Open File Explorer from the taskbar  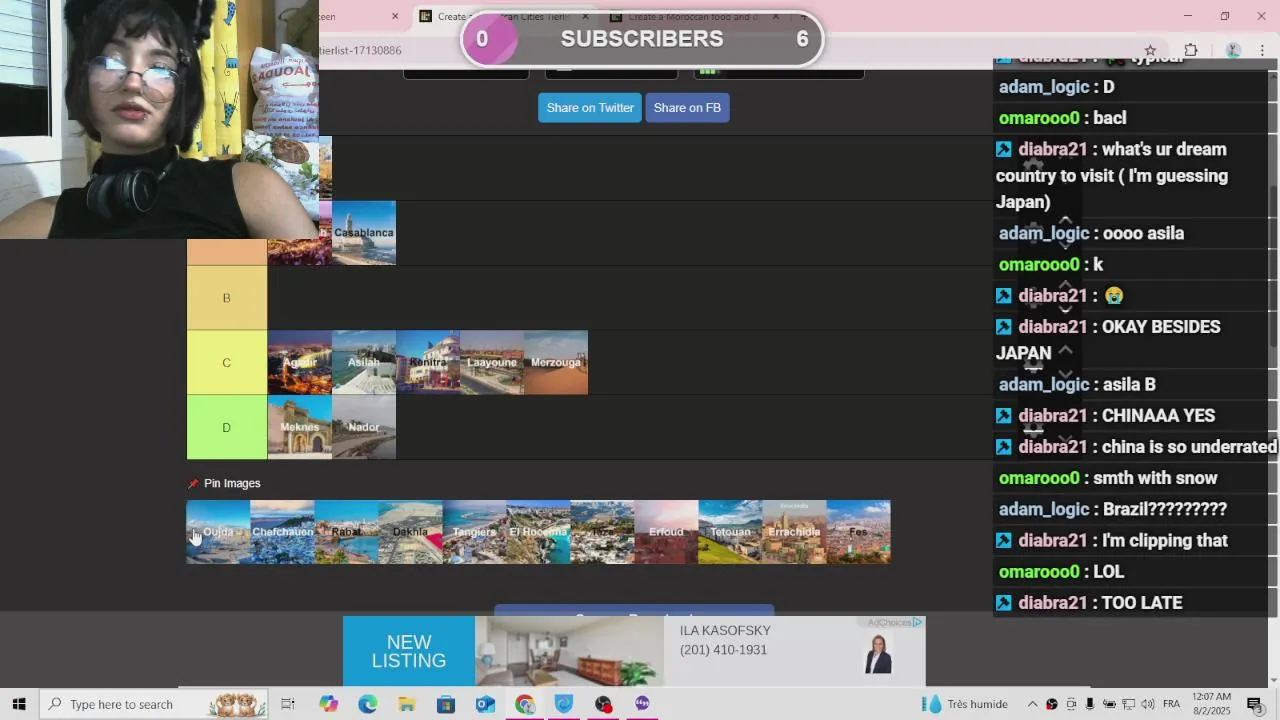point(407,704)
